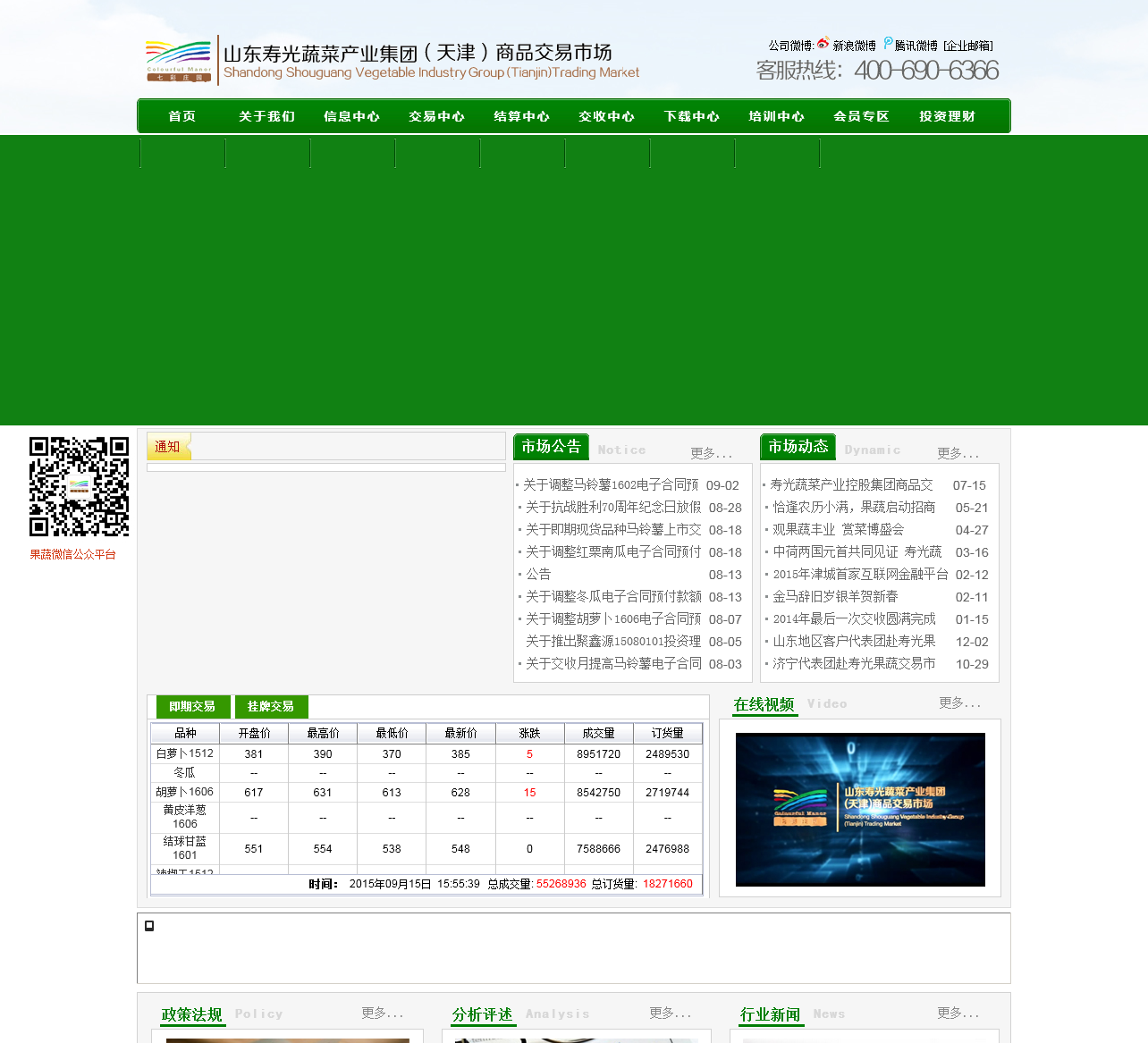
Task: Click the Colourful Manor company logo
Action: [179, 61]
